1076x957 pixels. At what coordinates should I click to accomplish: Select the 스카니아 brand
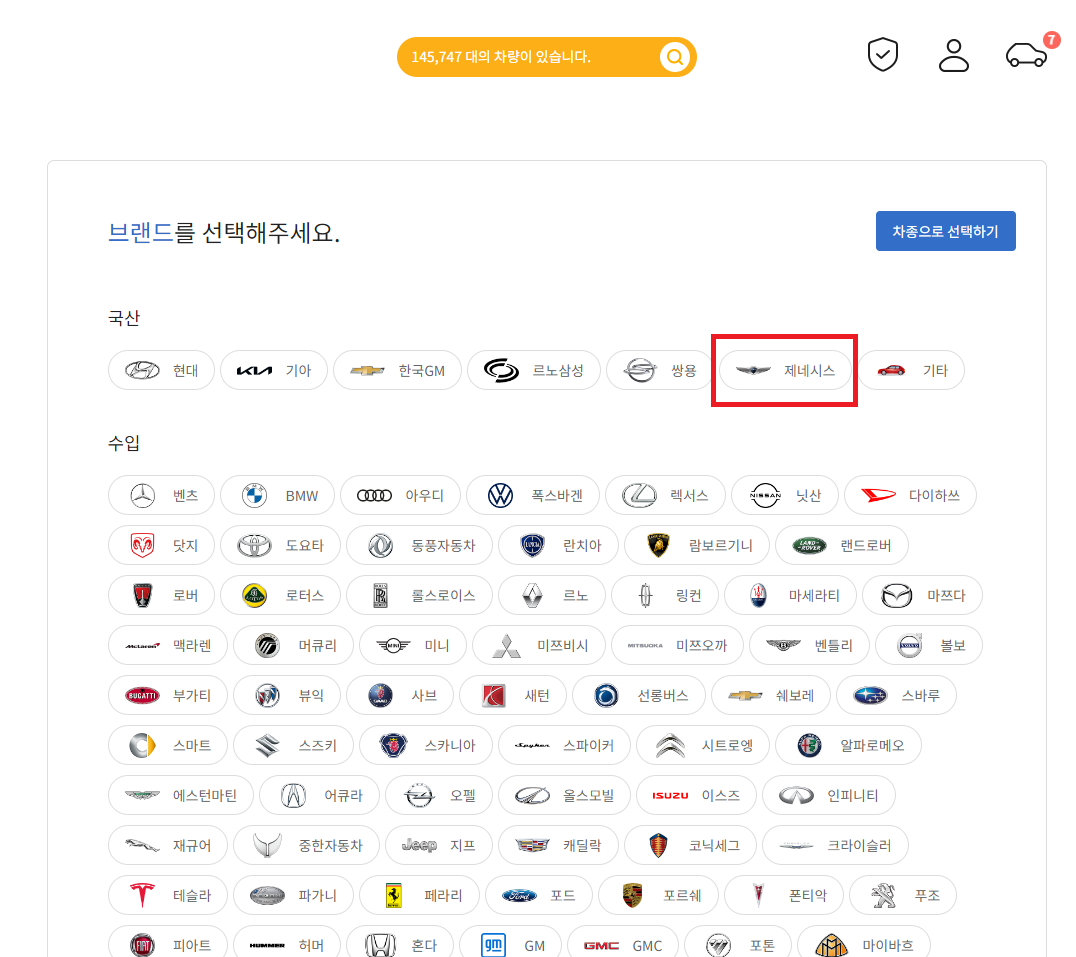click(425, 746)
